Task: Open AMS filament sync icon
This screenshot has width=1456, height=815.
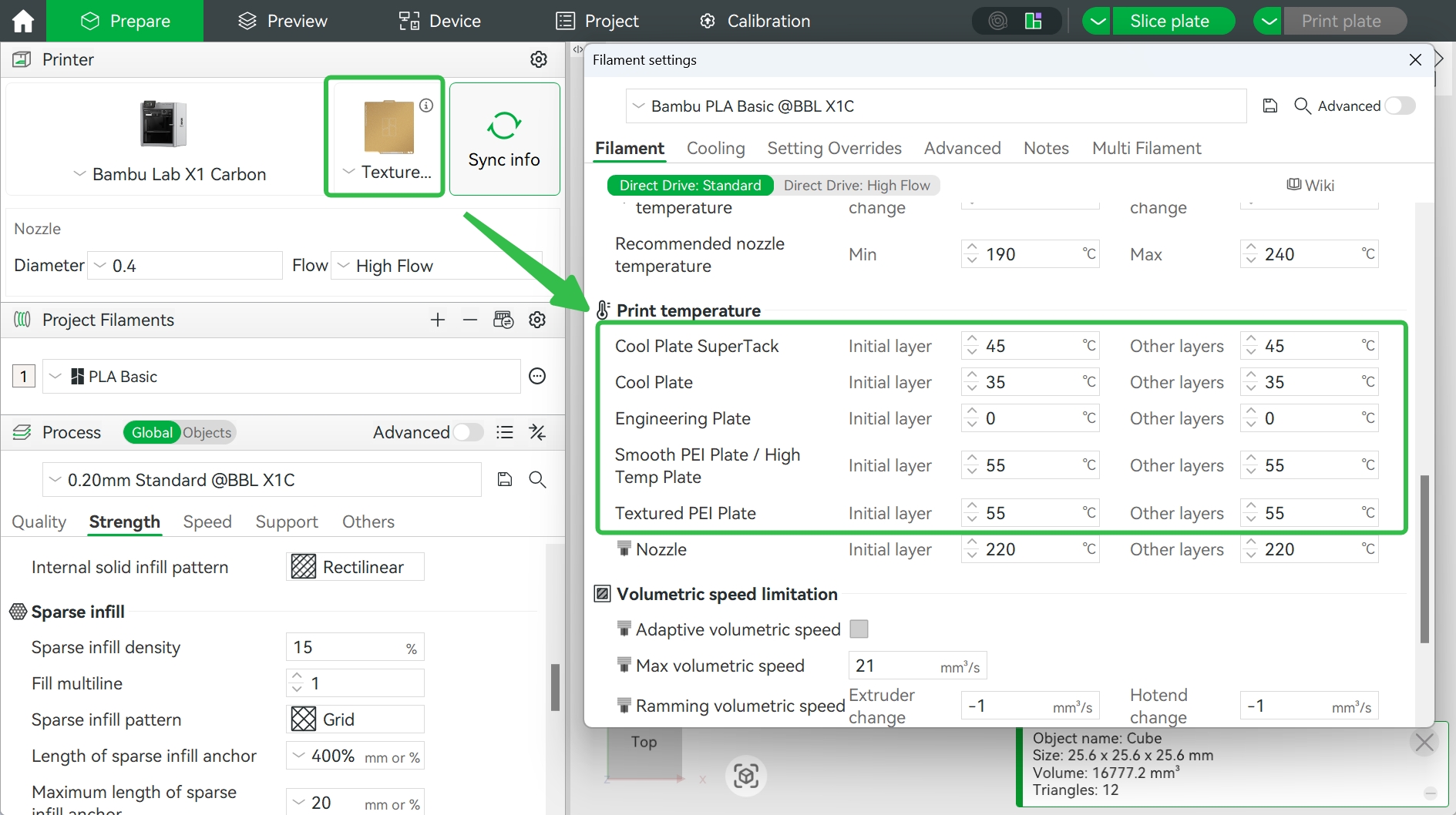Action: [503, 320]
